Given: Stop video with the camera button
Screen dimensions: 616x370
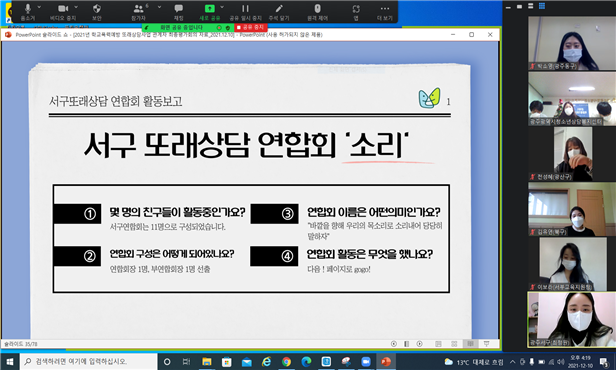Looking at the screenshot, I should pyautogui.click(x=63, y=12).
